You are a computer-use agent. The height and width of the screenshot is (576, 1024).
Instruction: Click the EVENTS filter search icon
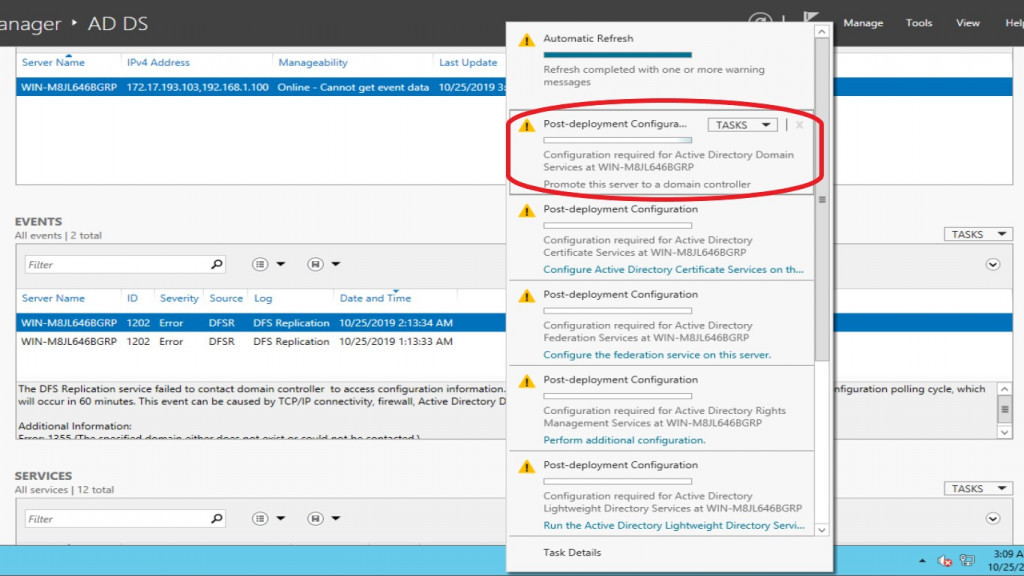click(217, 264)
